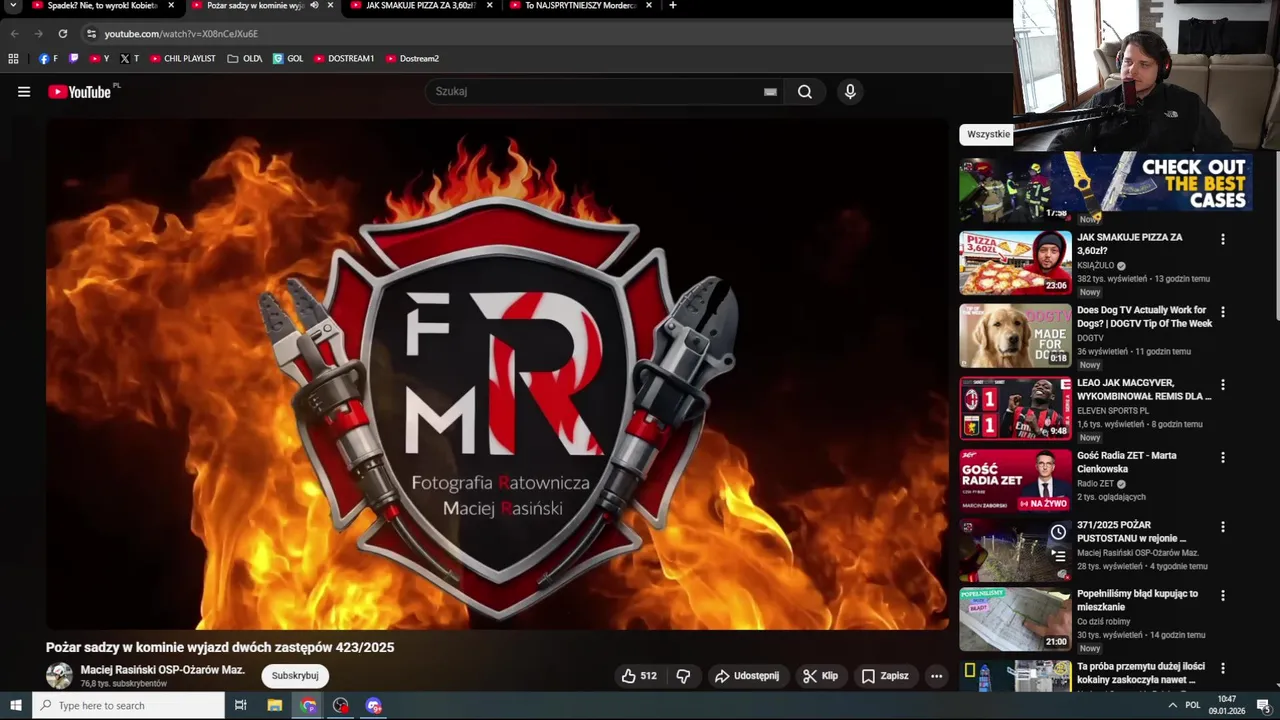Open the YouTube Y bookmark

(x=99, y=58)
